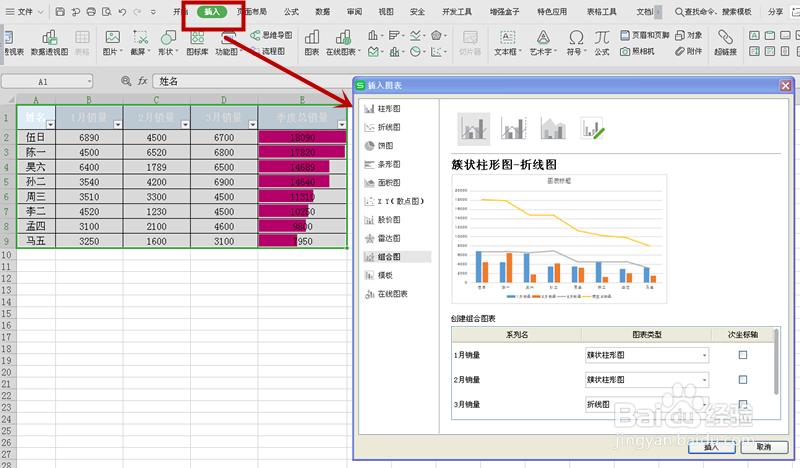
Task: Click 查找命令 search box in title bar
Action: tap(714, 11)
